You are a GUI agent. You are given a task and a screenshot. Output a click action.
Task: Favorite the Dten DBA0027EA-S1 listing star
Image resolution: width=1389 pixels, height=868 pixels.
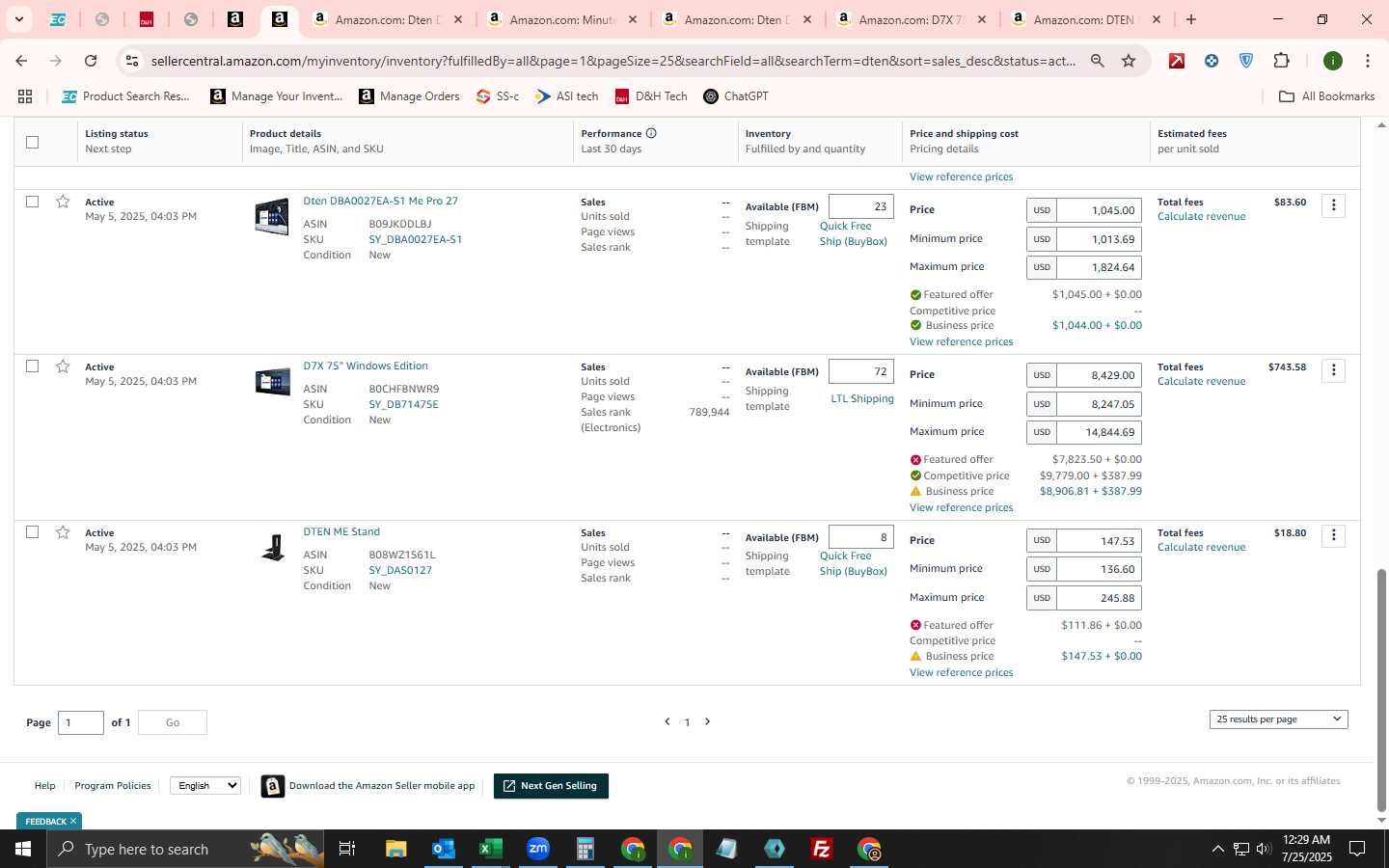click(x=63, y=202)
